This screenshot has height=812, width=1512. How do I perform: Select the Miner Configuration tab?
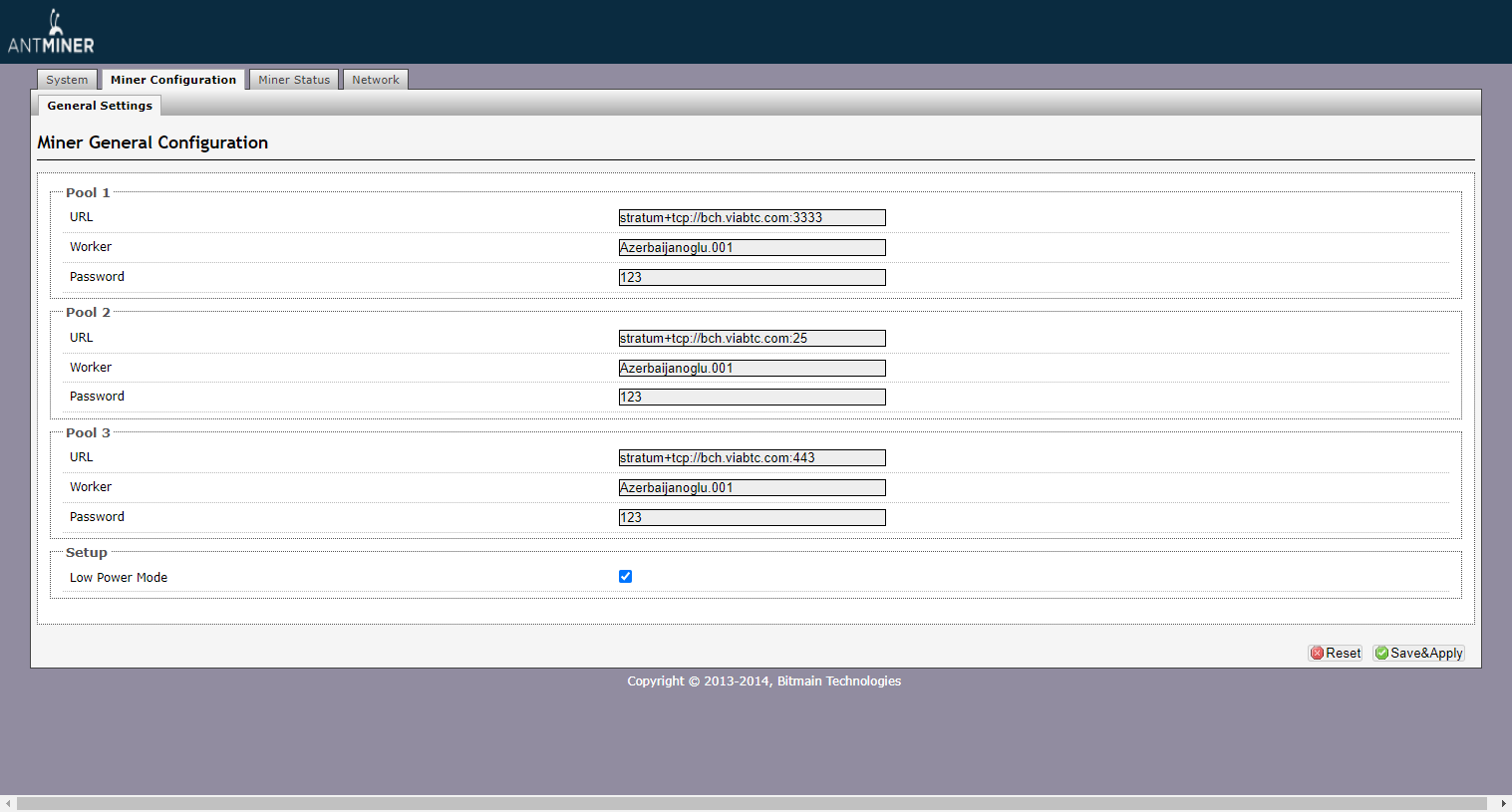(x=173, y=80)
